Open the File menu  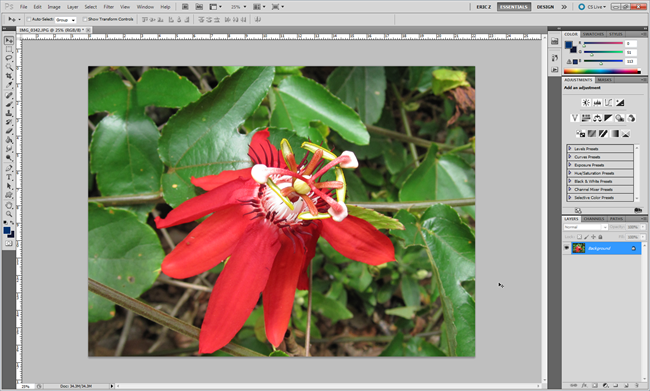(24, 7)
